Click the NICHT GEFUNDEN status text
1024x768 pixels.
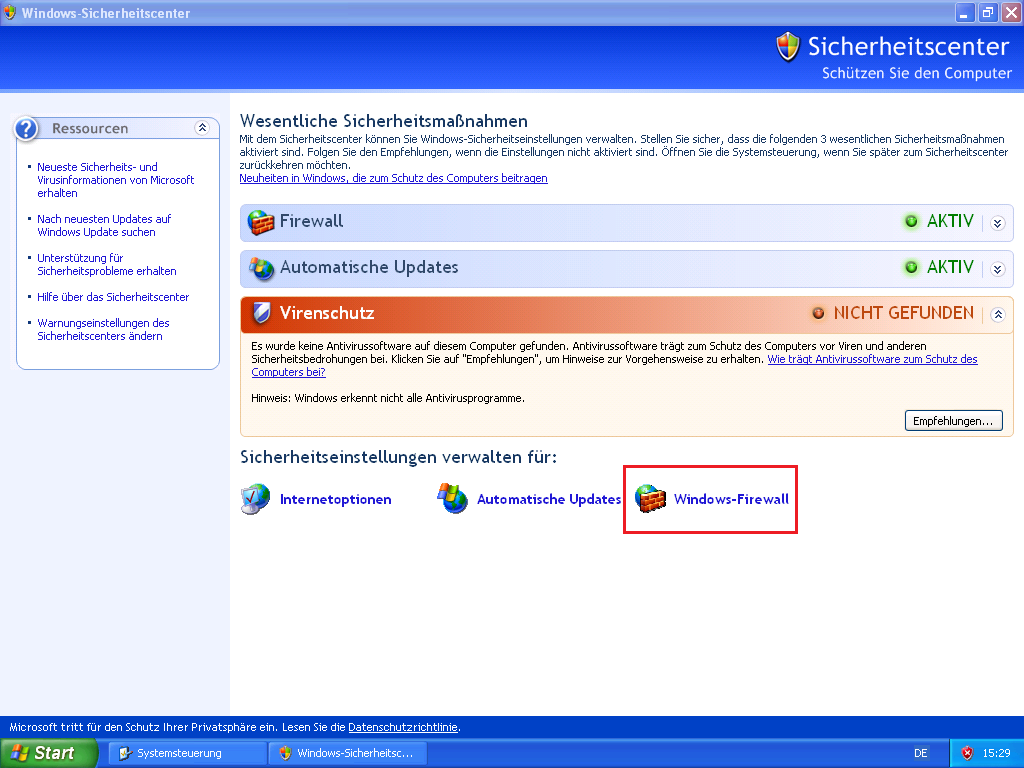pyautogui.click(x=903, y=313)
